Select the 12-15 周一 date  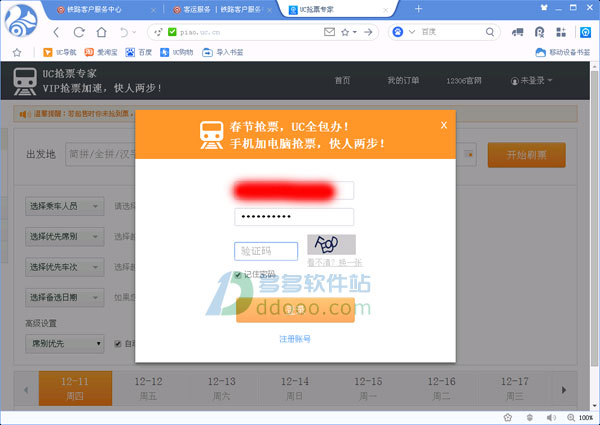368,388
